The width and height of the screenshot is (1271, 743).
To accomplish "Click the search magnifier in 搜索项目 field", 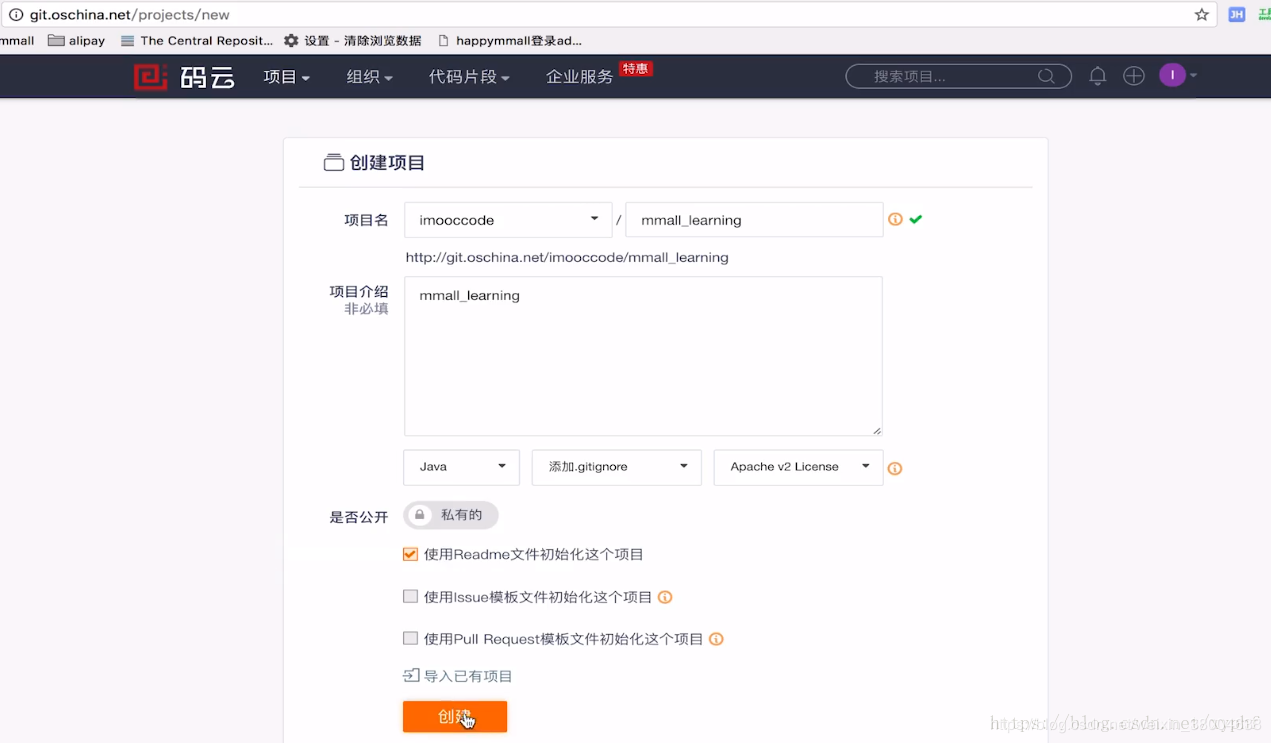I will (1046, 75).
